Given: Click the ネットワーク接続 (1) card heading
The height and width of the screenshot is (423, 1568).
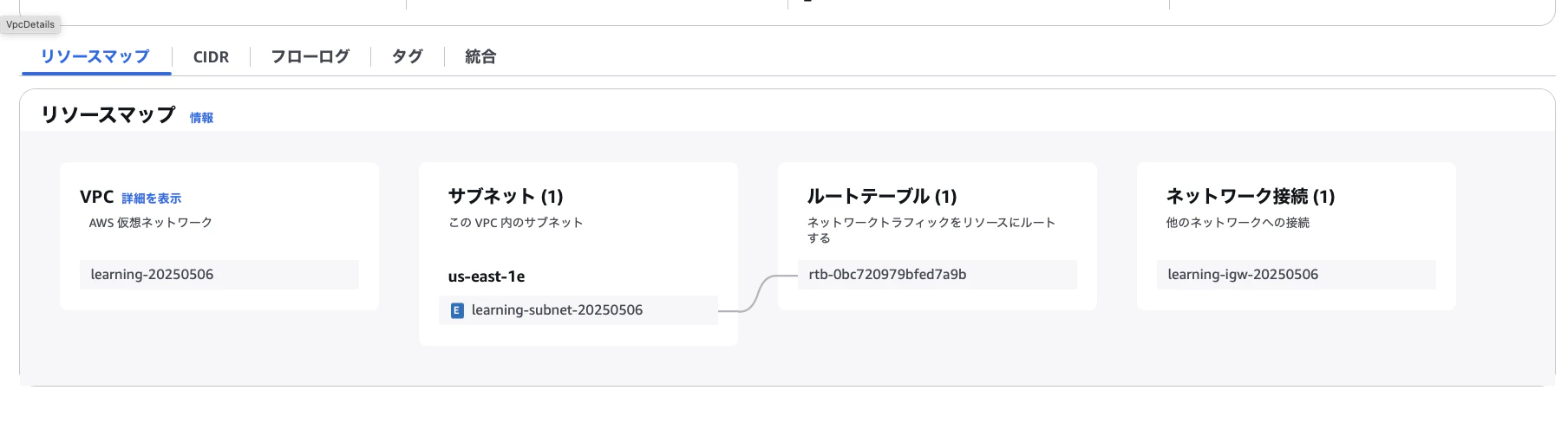Looking at the screenshot, I should [1251, 196].
